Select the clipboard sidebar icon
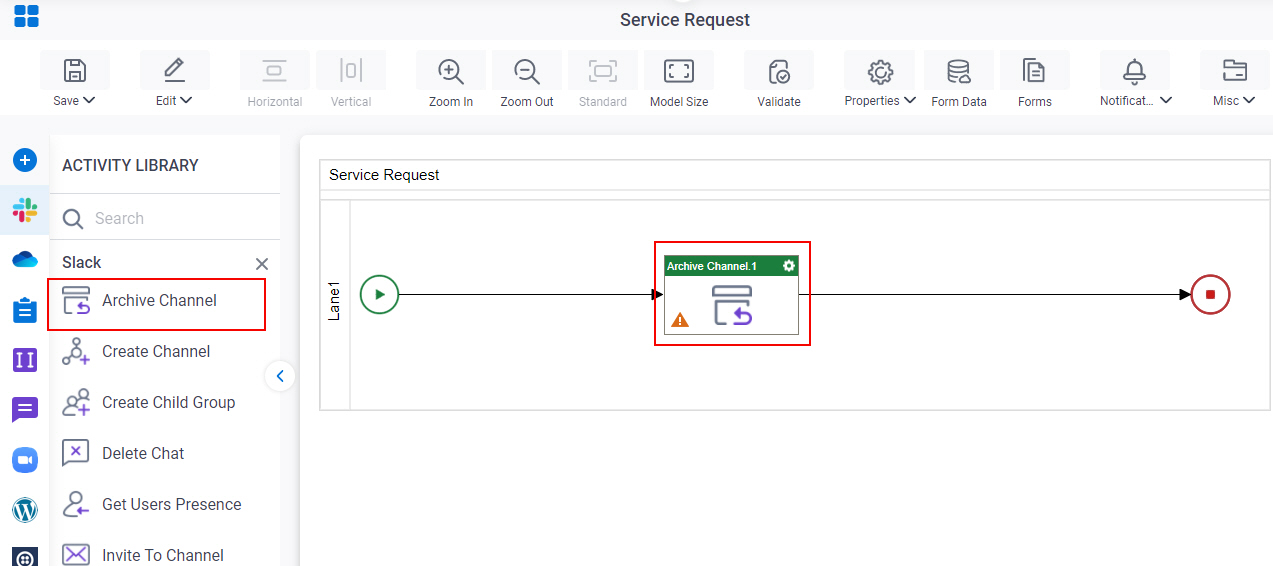1273x566 pixels. tap(25, 310)
